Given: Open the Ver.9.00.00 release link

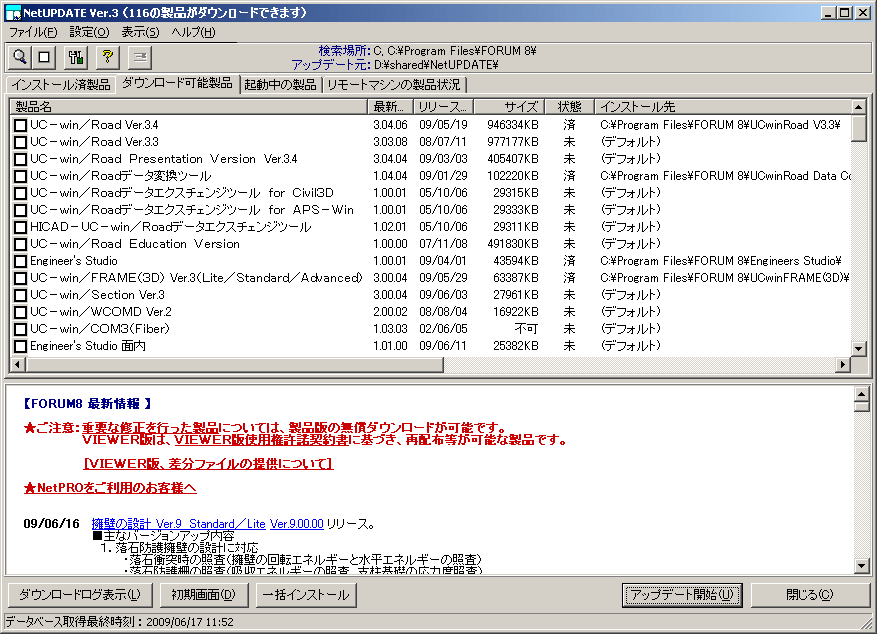Looking at the screenshot, I should [x=296, y=524].
